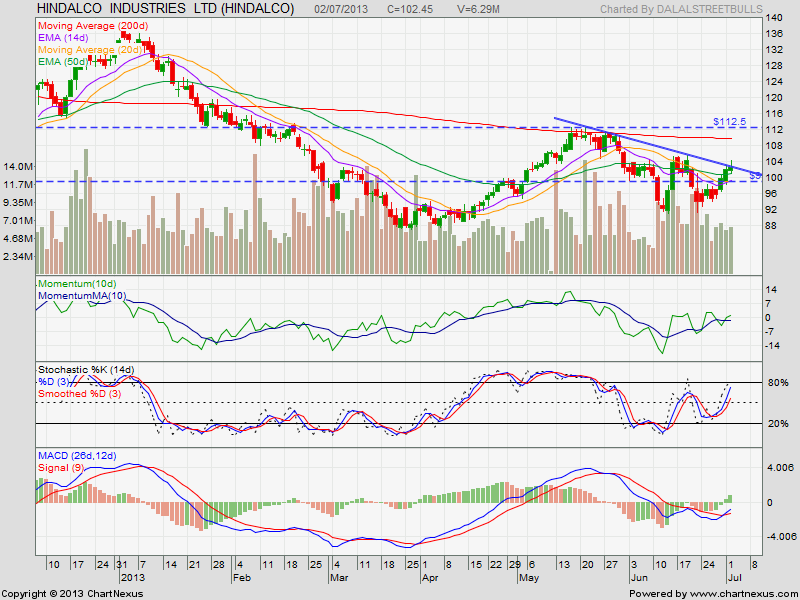The height and width of the screenshot is (600, 800).
Task: Click the 140 price axis label
Action: [x=774, y=18]
